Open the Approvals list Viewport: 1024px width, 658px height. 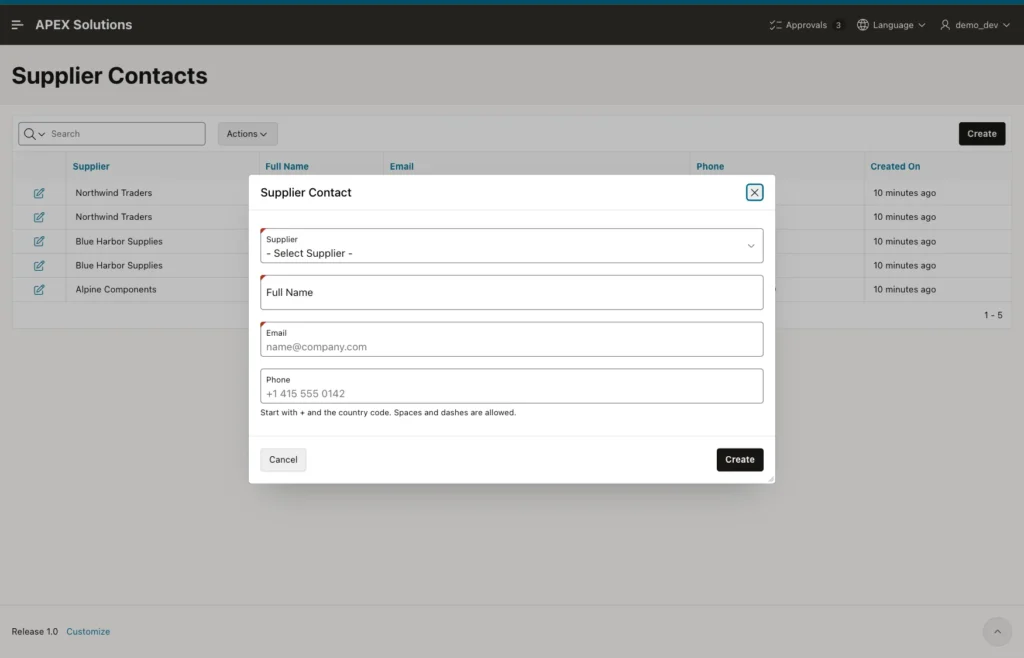pyautogui.click(x=805, y=25)
